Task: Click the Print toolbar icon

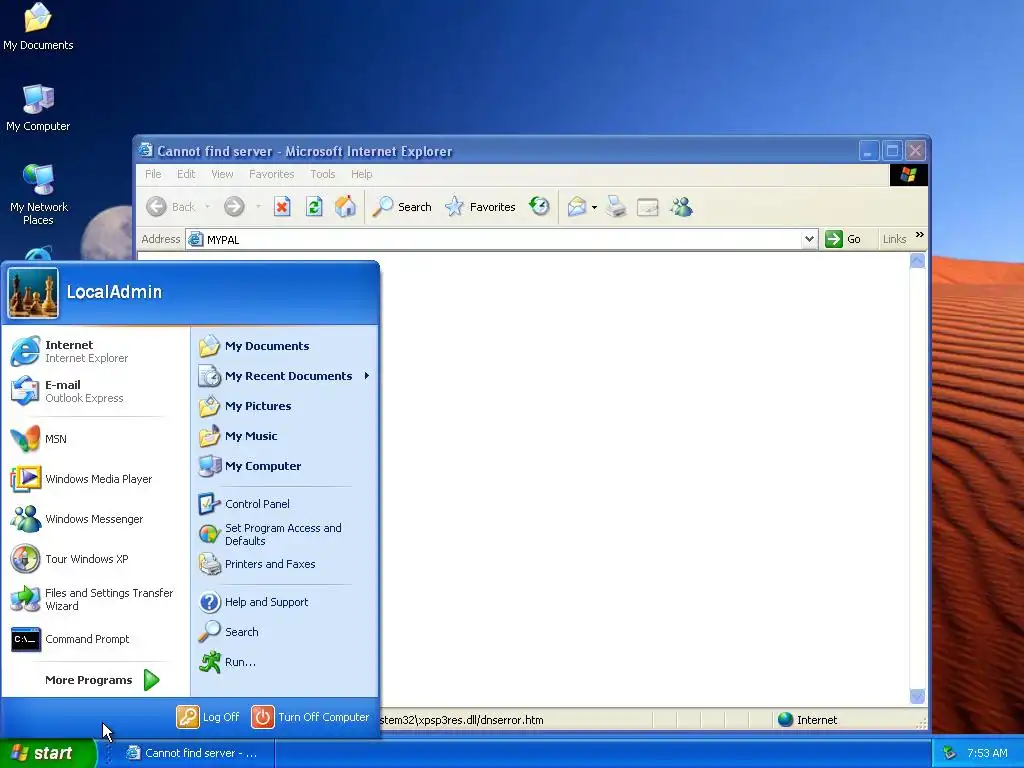Action: point(616,207)
